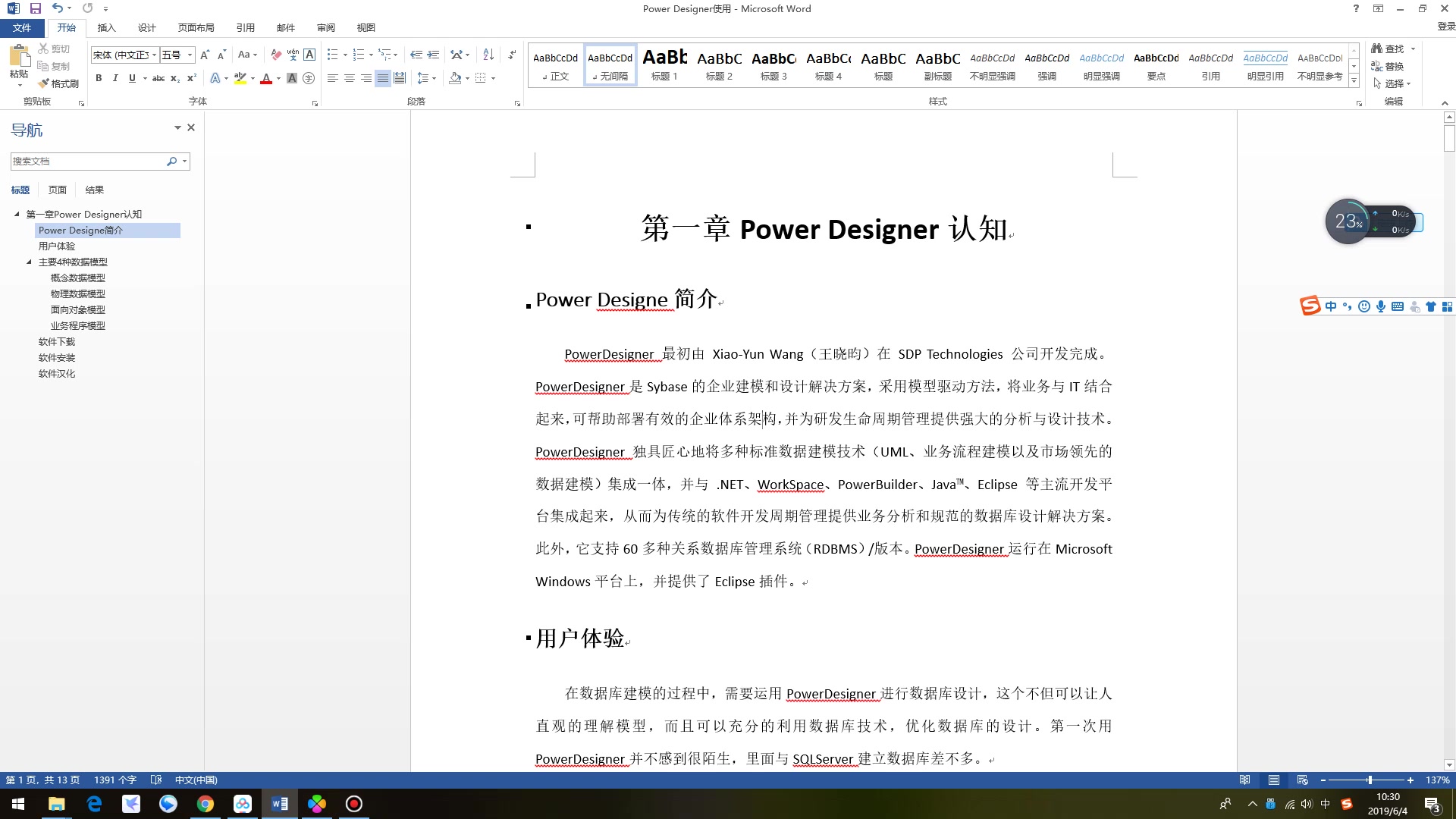Open the font name dropdown (宋体)
Screen dimensions: 1456x819
coord(154,55)
